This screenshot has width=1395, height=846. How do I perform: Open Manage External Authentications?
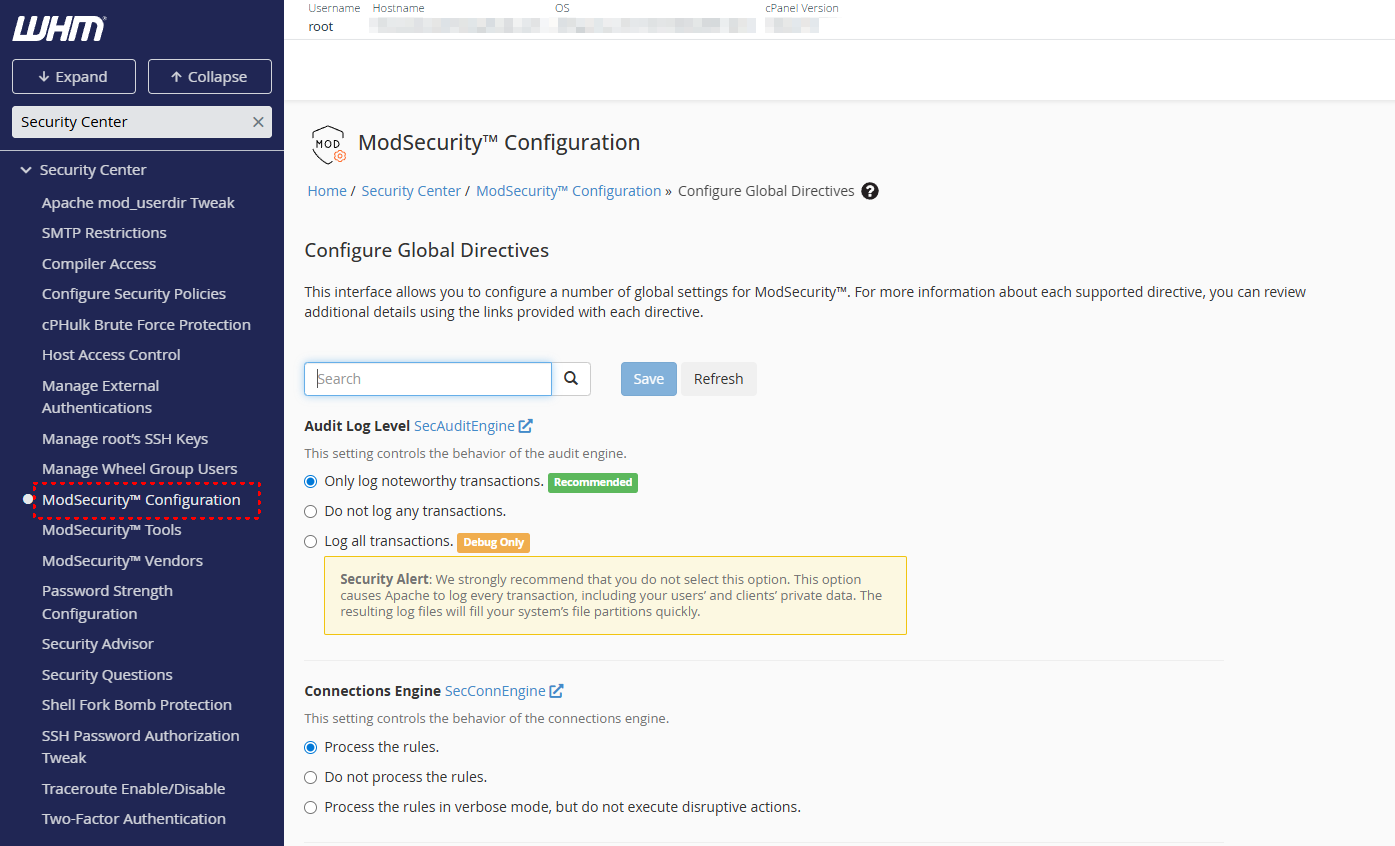[x=100, y=397]
